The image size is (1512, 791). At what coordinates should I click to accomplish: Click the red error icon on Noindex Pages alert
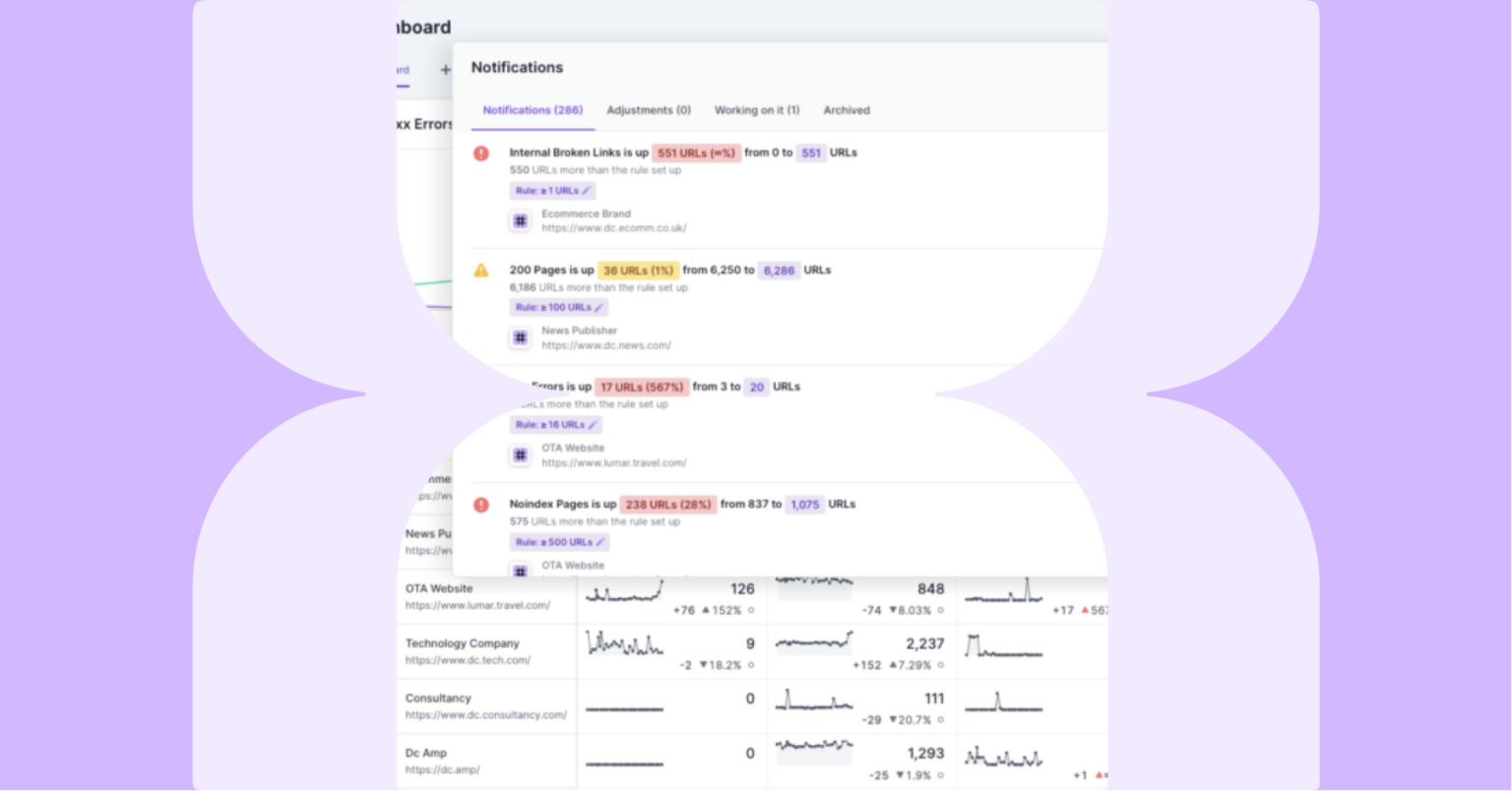coord(481,505)
